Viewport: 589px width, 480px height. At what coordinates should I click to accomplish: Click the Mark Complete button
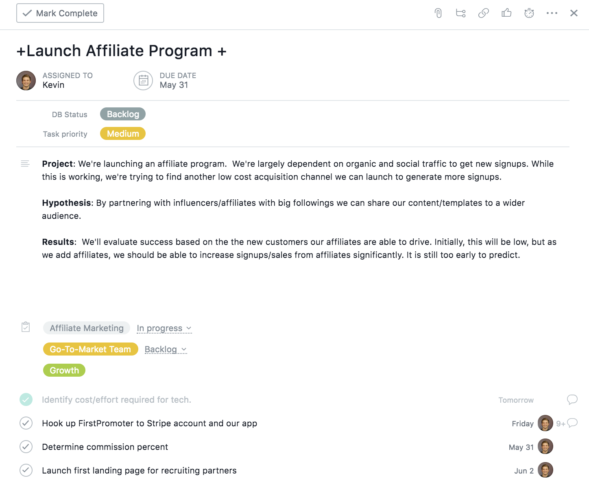(60, 13)
